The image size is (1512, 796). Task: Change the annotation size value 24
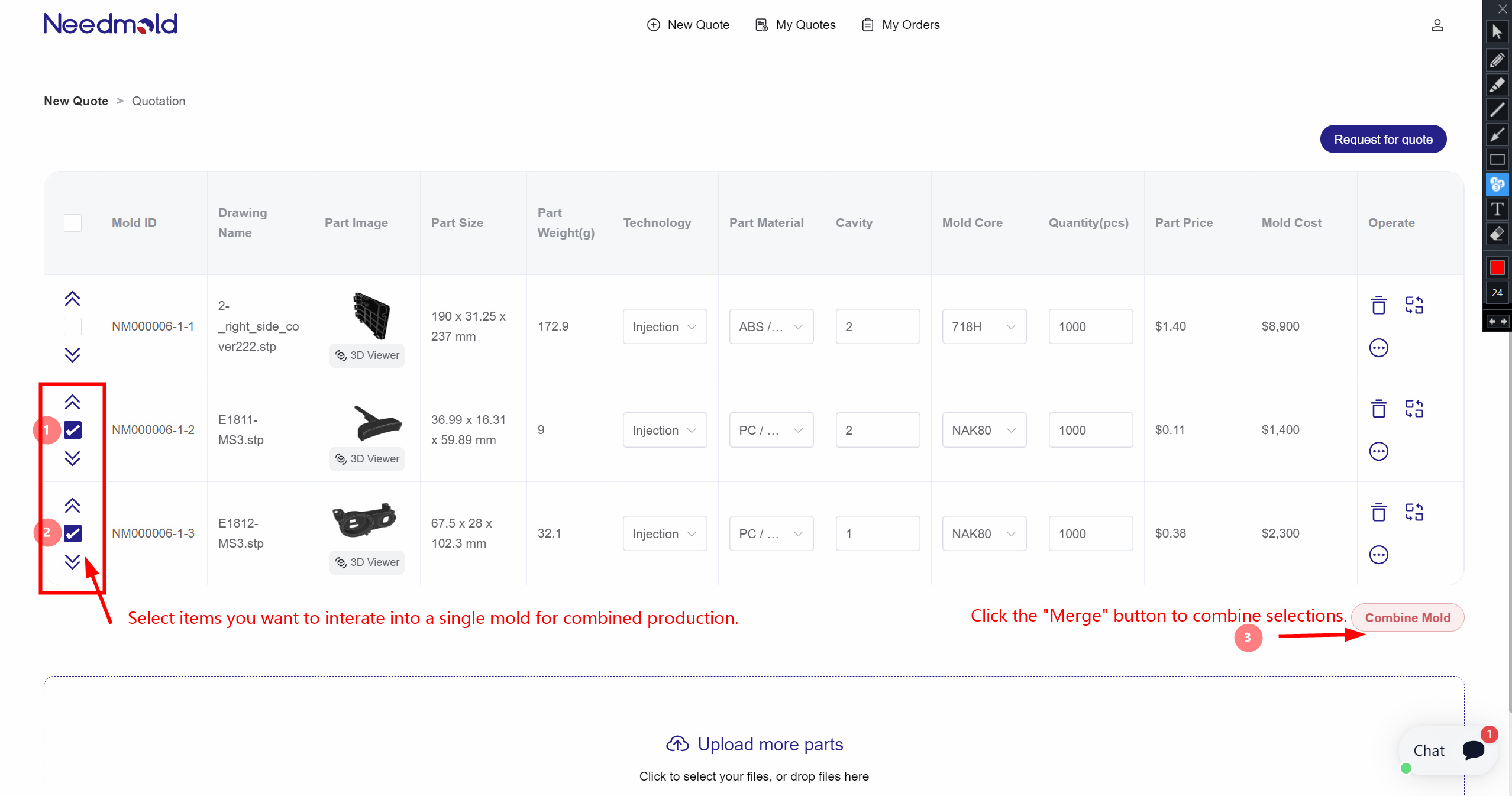point(1497,293)
